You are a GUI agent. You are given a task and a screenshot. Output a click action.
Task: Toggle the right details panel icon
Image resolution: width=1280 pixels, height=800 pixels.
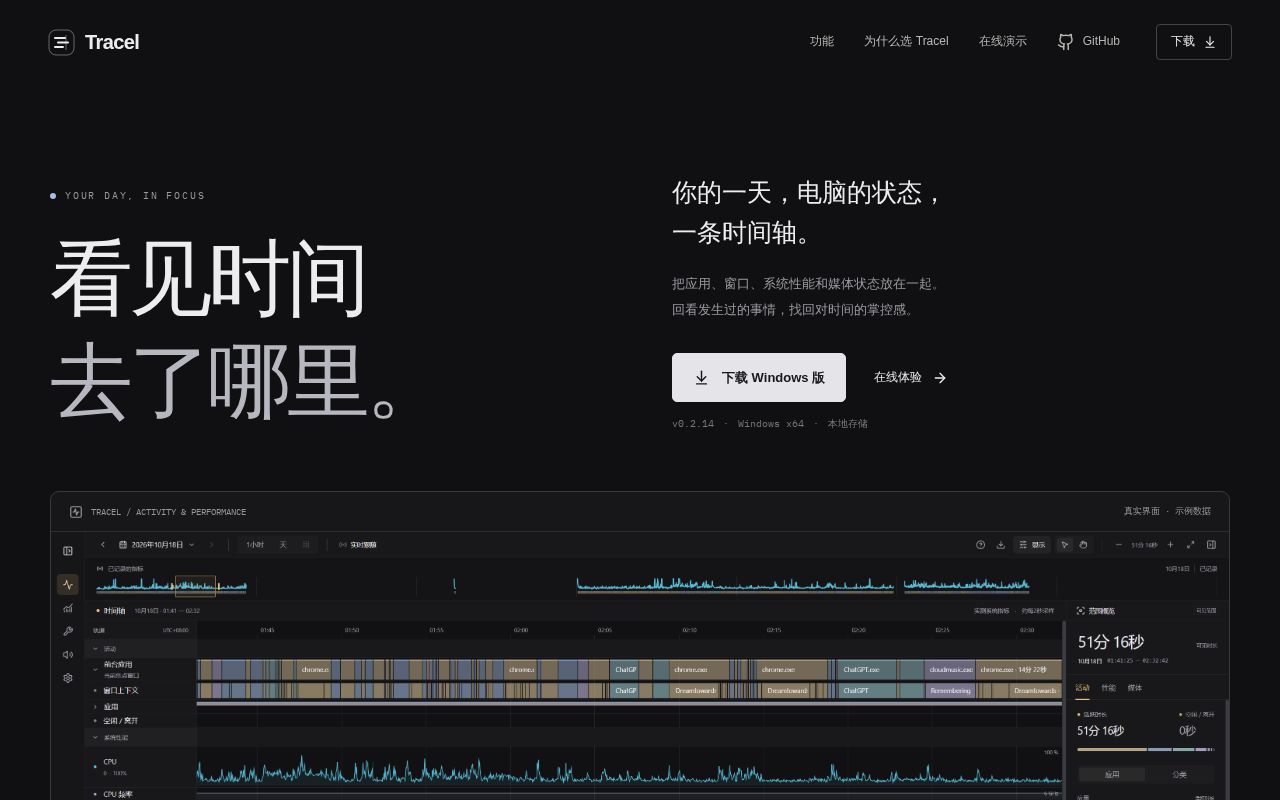1211,545
